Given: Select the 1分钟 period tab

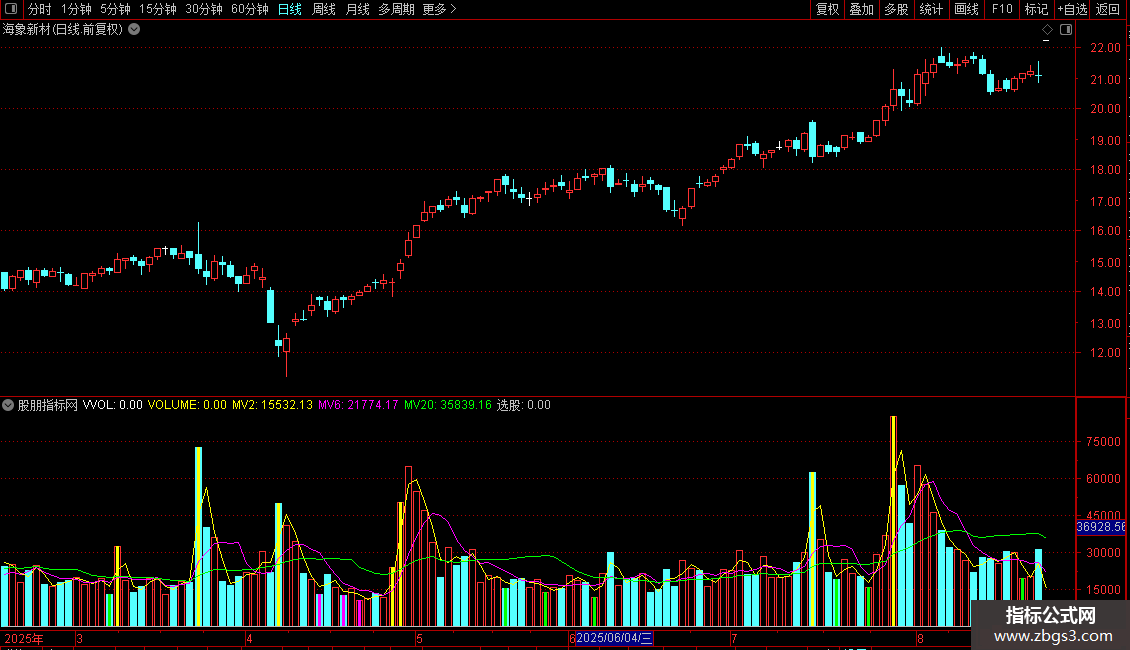Looking at the screenshot, I should (x=76, y=9).
